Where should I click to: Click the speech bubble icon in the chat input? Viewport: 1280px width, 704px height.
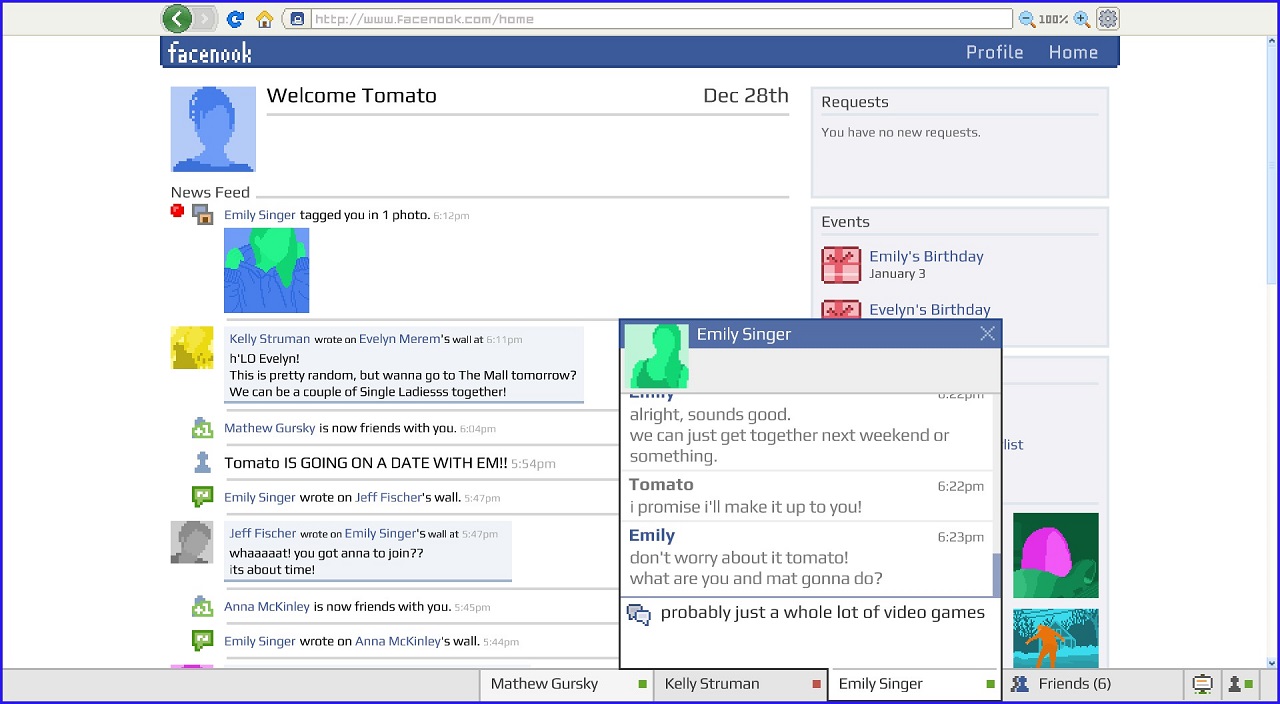(639, 615)
